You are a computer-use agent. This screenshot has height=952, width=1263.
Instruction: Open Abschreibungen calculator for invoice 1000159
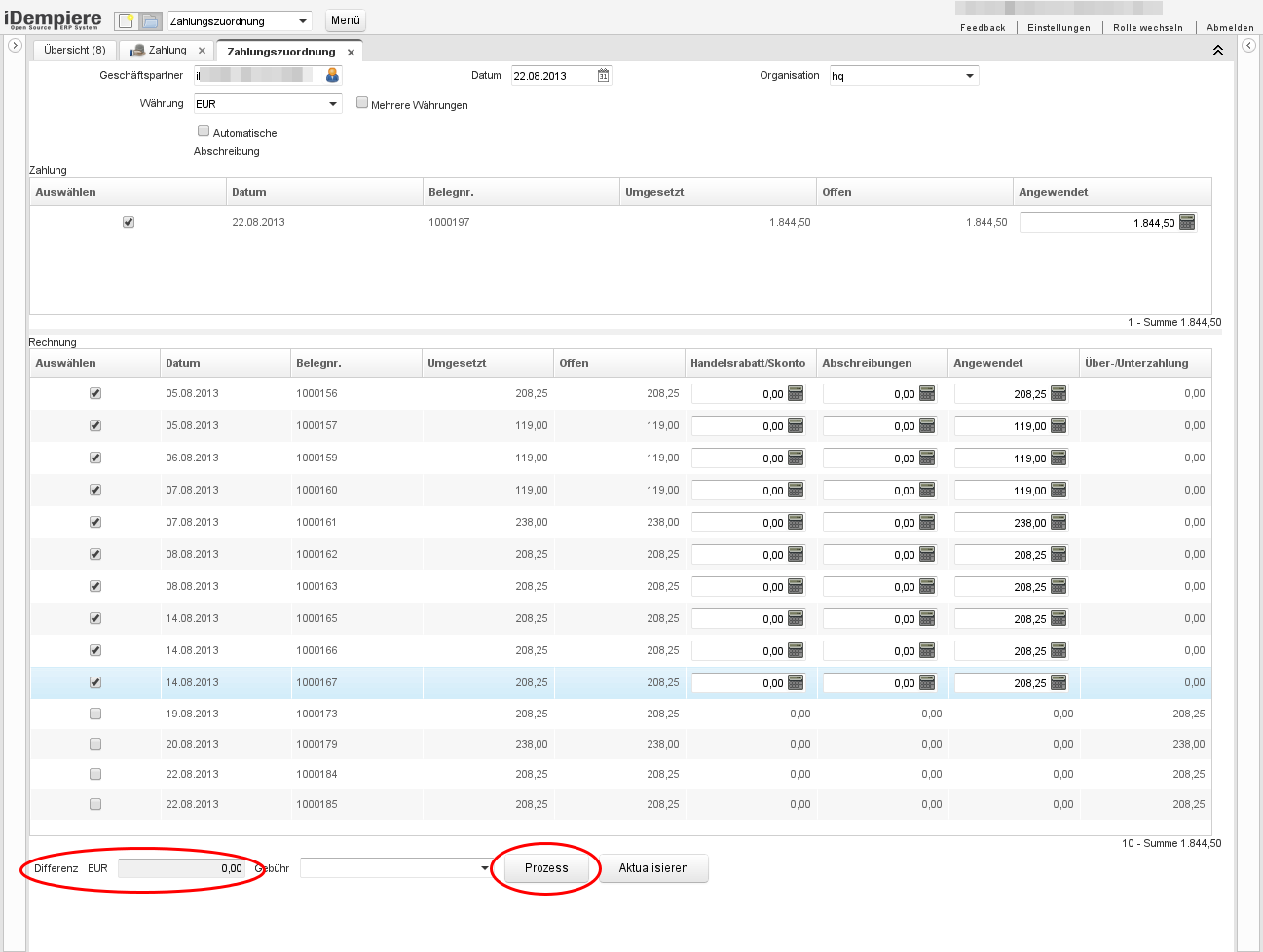pos(927,458)
